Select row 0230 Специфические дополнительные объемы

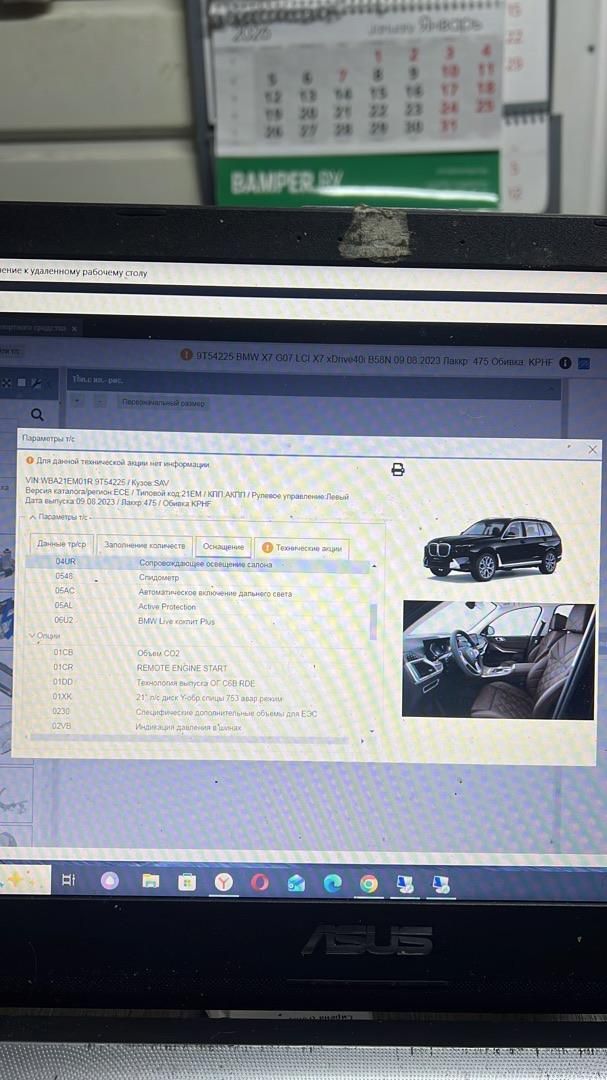click(197, 713)
